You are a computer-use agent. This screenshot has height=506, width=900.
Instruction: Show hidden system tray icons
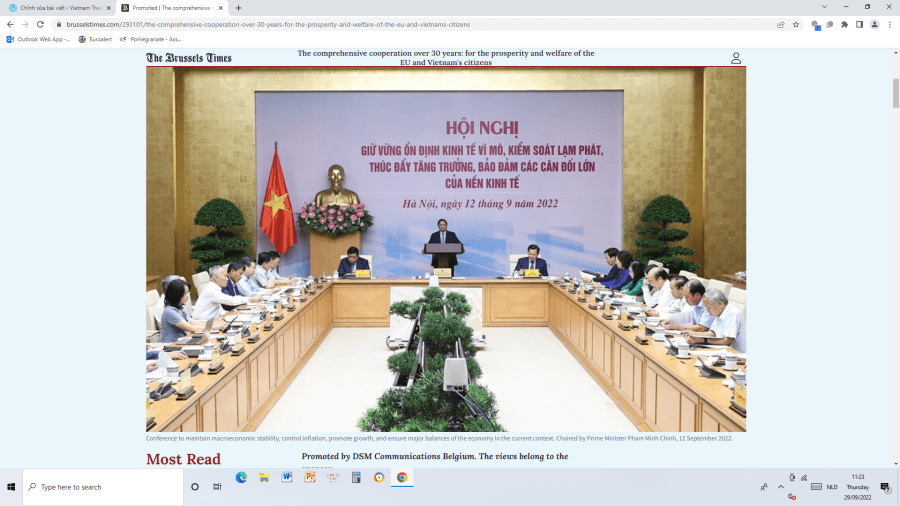pos(781,486)
